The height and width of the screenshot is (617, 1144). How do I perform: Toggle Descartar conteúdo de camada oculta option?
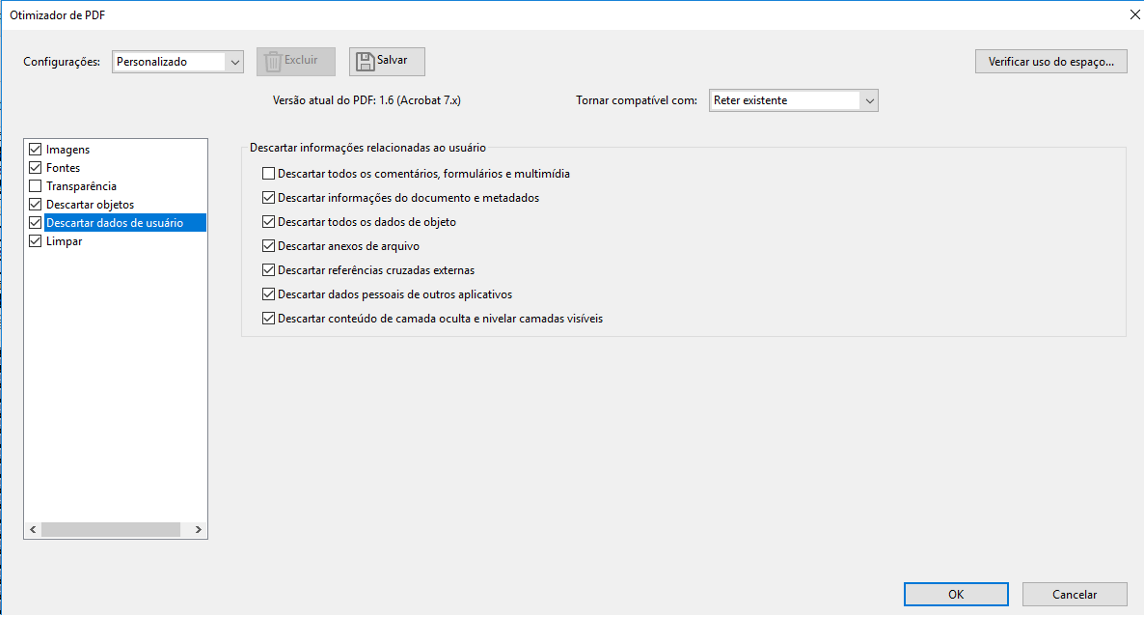coord(268,319)
